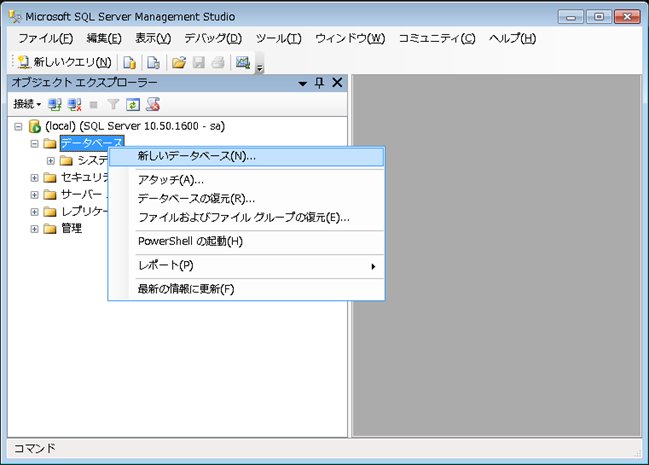
Task: Click the Management Studio title bar icon
Action: coord(15,17)
